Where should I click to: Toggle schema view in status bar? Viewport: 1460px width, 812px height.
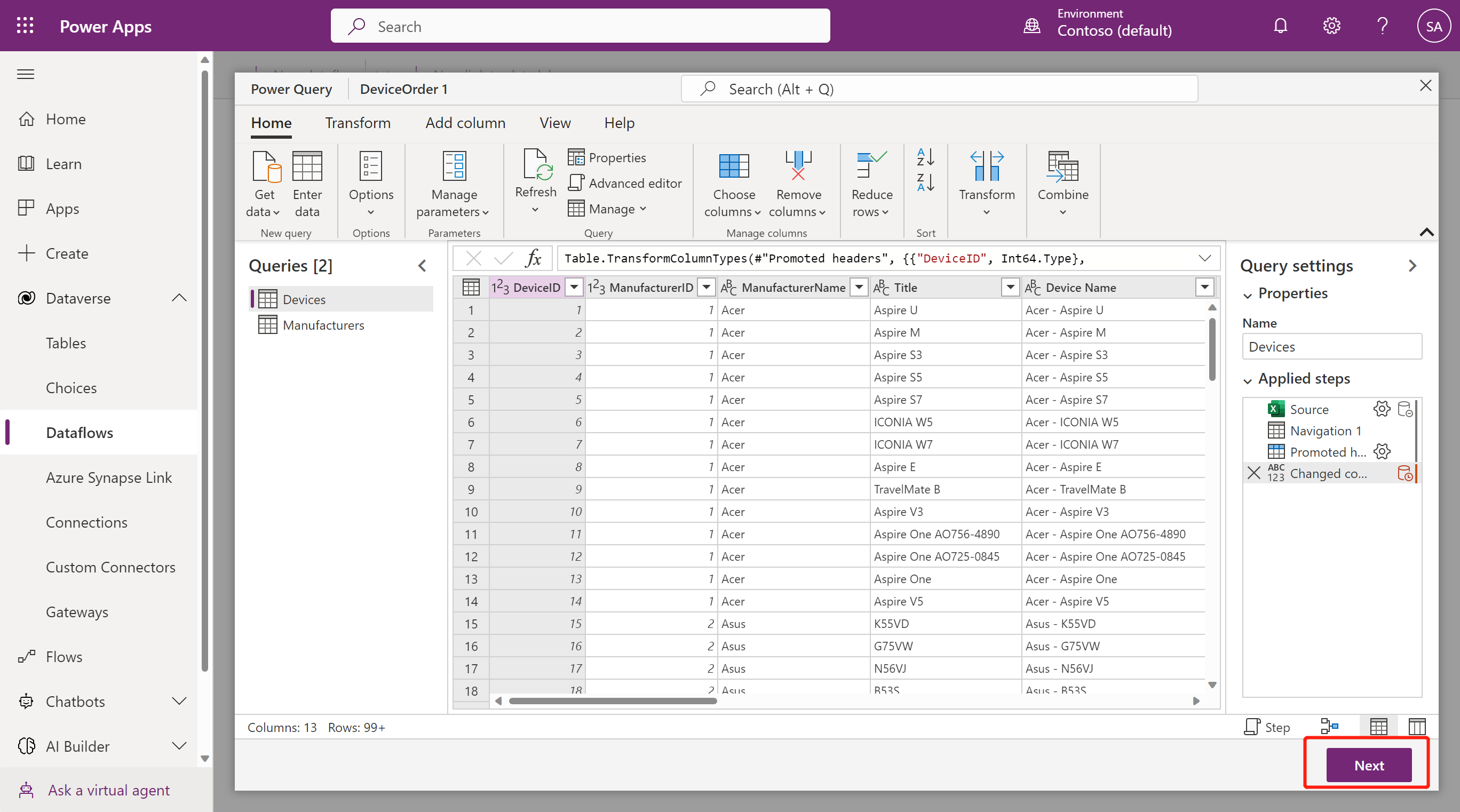(x=1416, y=726)
